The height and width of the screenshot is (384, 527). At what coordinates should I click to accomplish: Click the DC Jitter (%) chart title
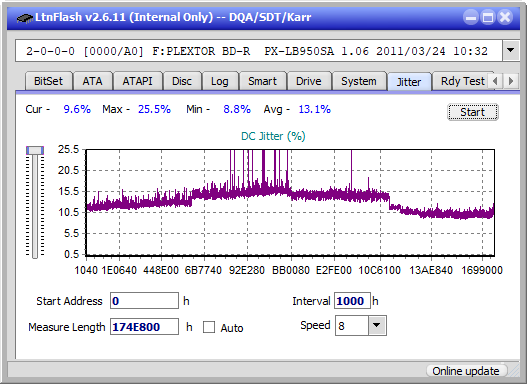273,136
